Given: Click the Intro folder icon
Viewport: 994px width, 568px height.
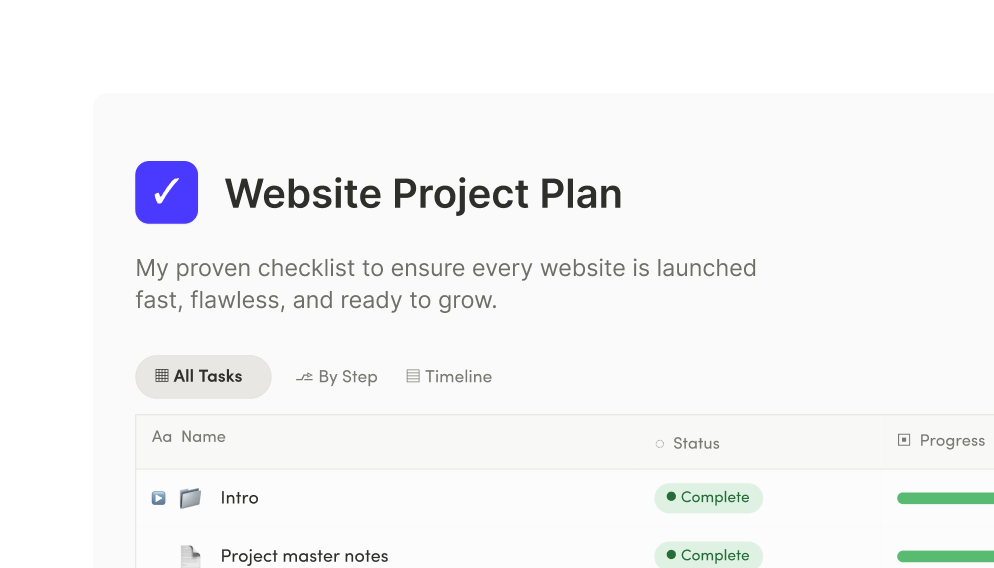Looking at the screenshot, I should click(x=190, y=498).
